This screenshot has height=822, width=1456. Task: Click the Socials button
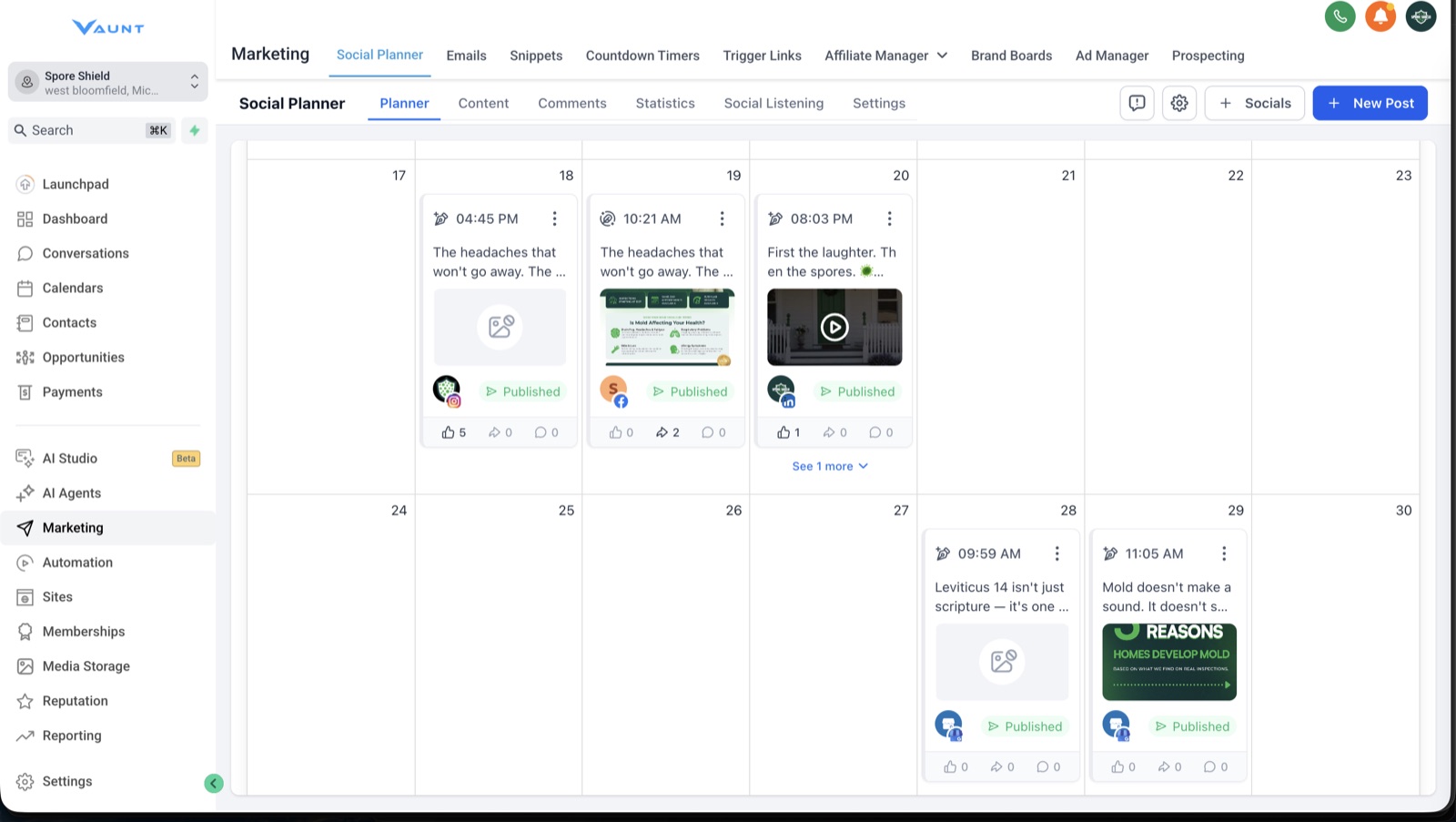click(1255, 103)
